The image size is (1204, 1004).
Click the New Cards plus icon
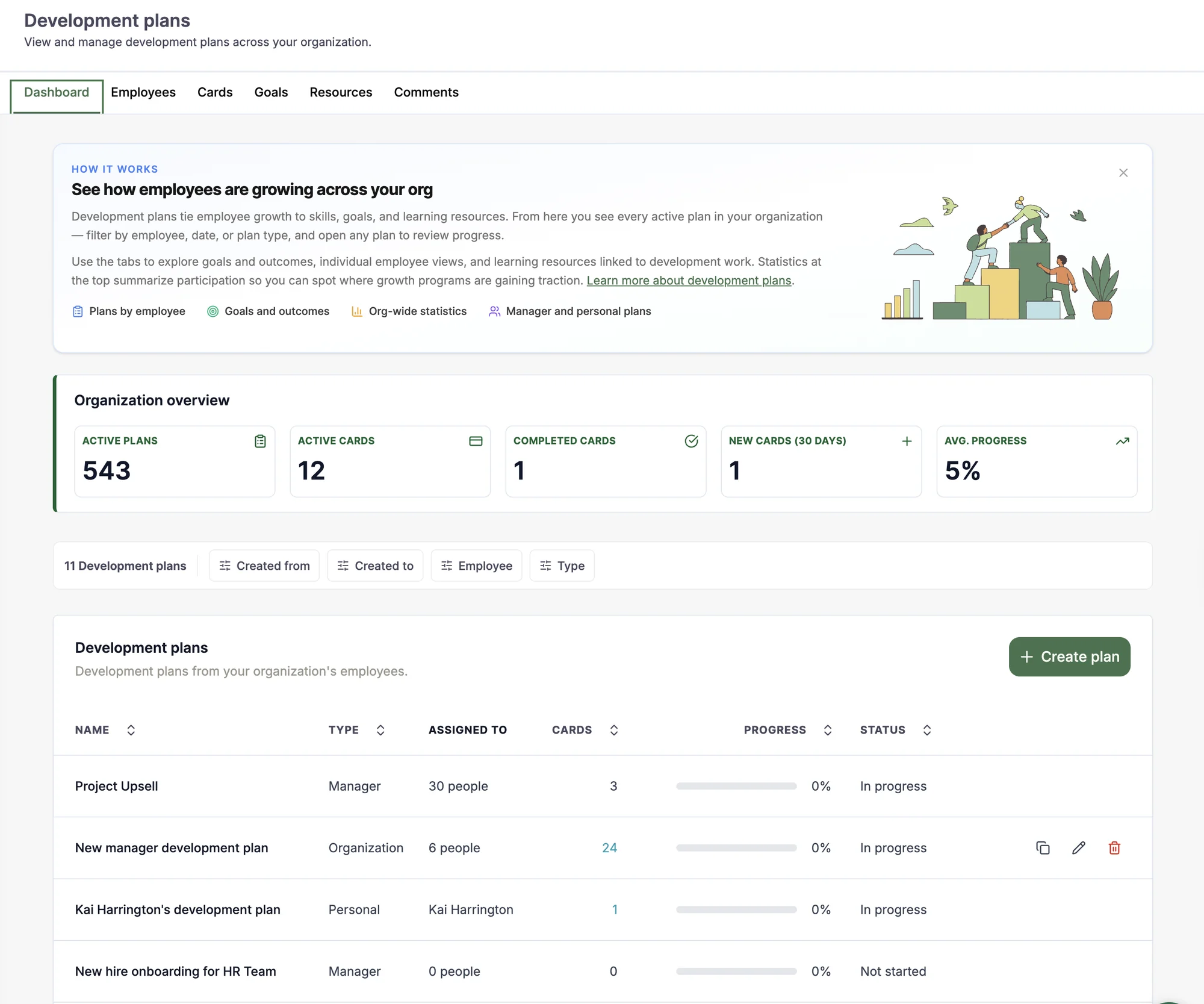[907, 441]
